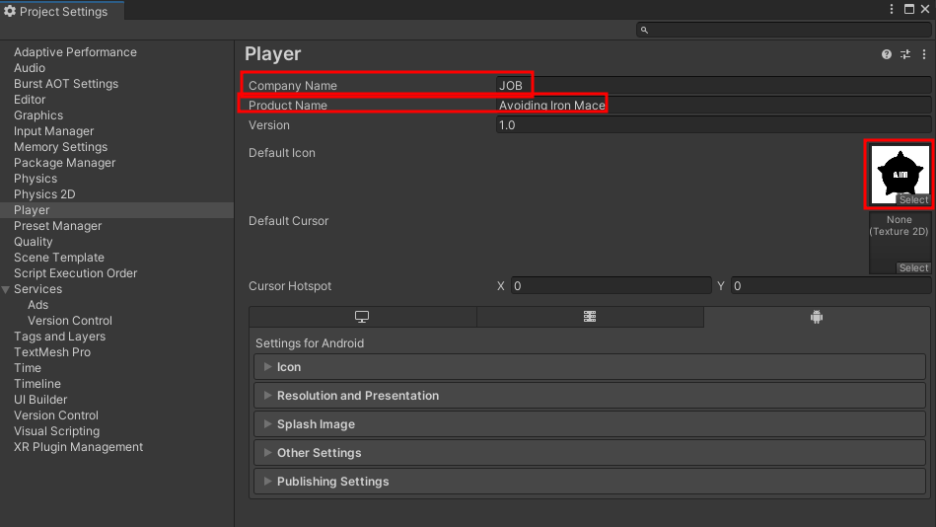
Task: Maximize the Project Settings window
Action: tap(909, 9)
